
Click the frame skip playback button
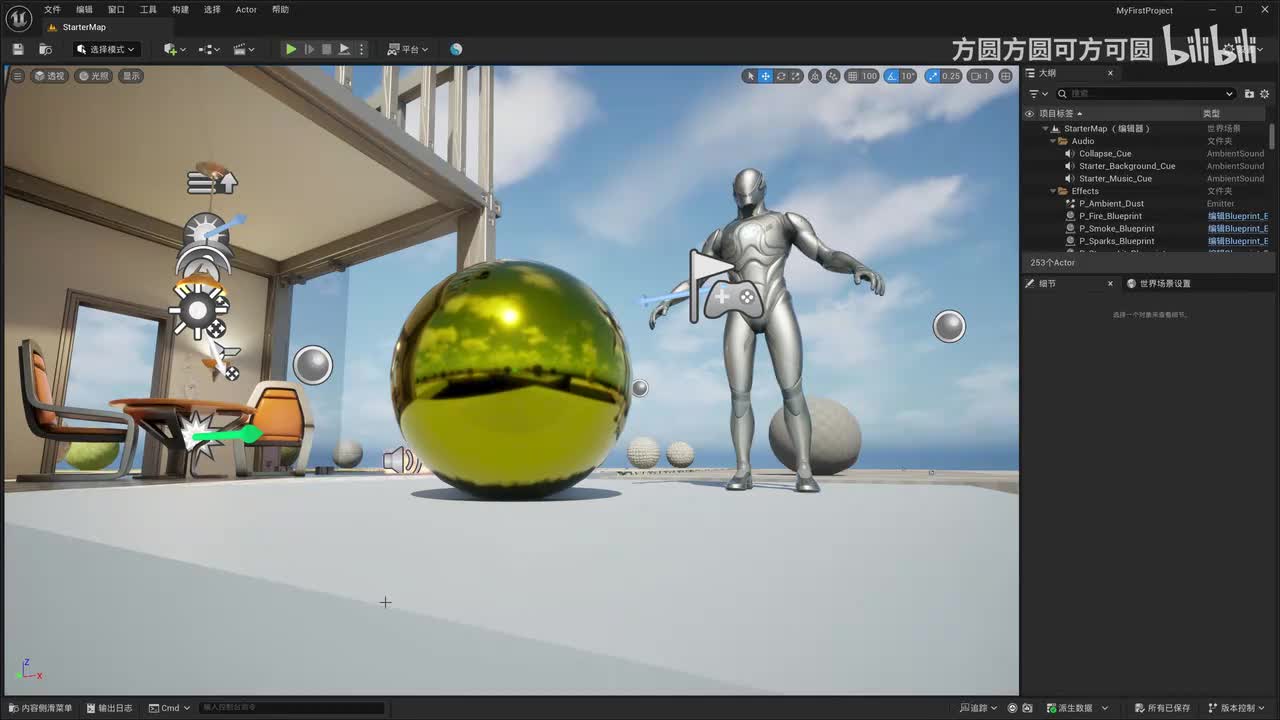click(309, 49)
